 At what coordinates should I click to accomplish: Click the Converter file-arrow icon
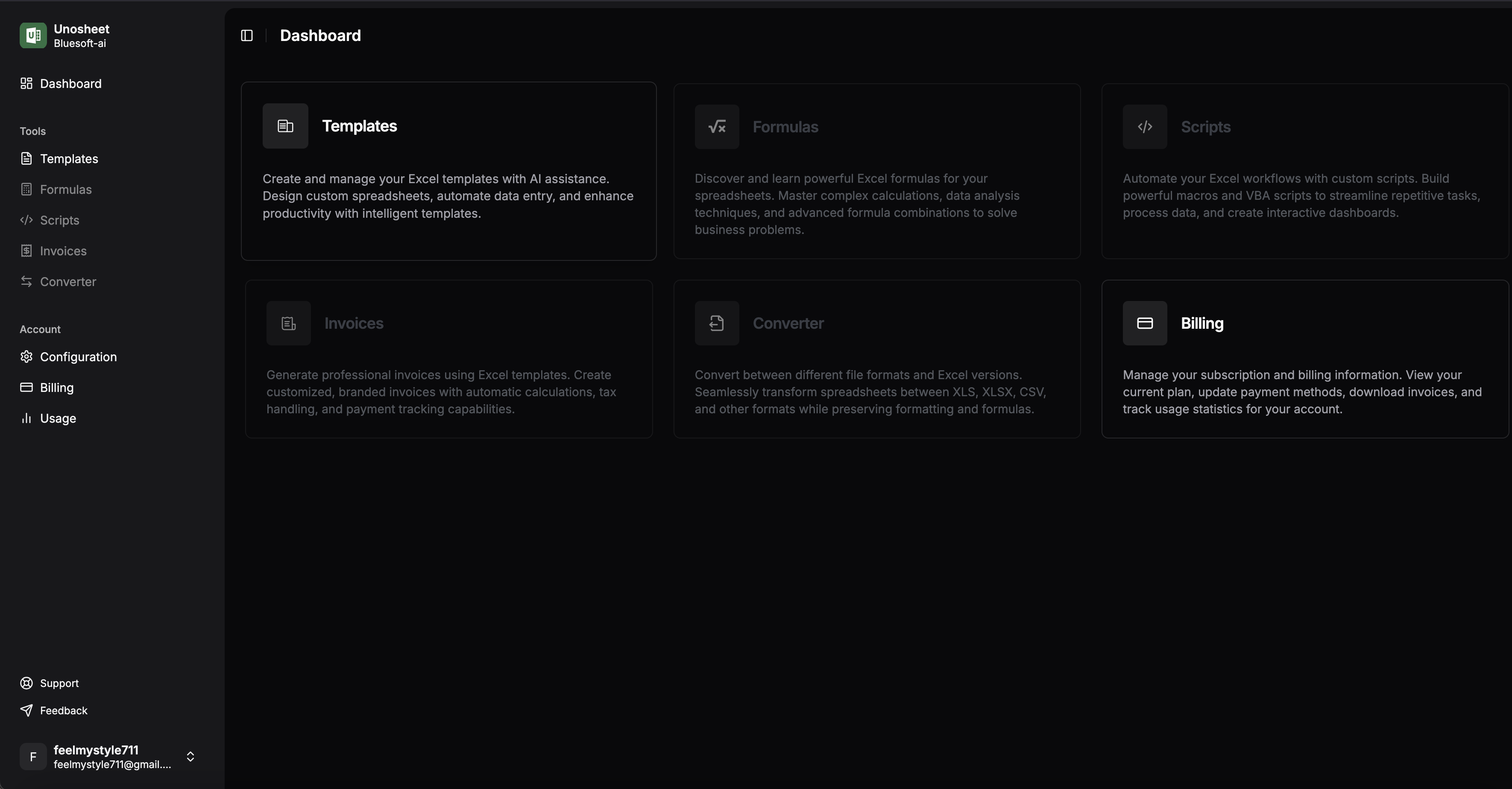click(717, 323)
